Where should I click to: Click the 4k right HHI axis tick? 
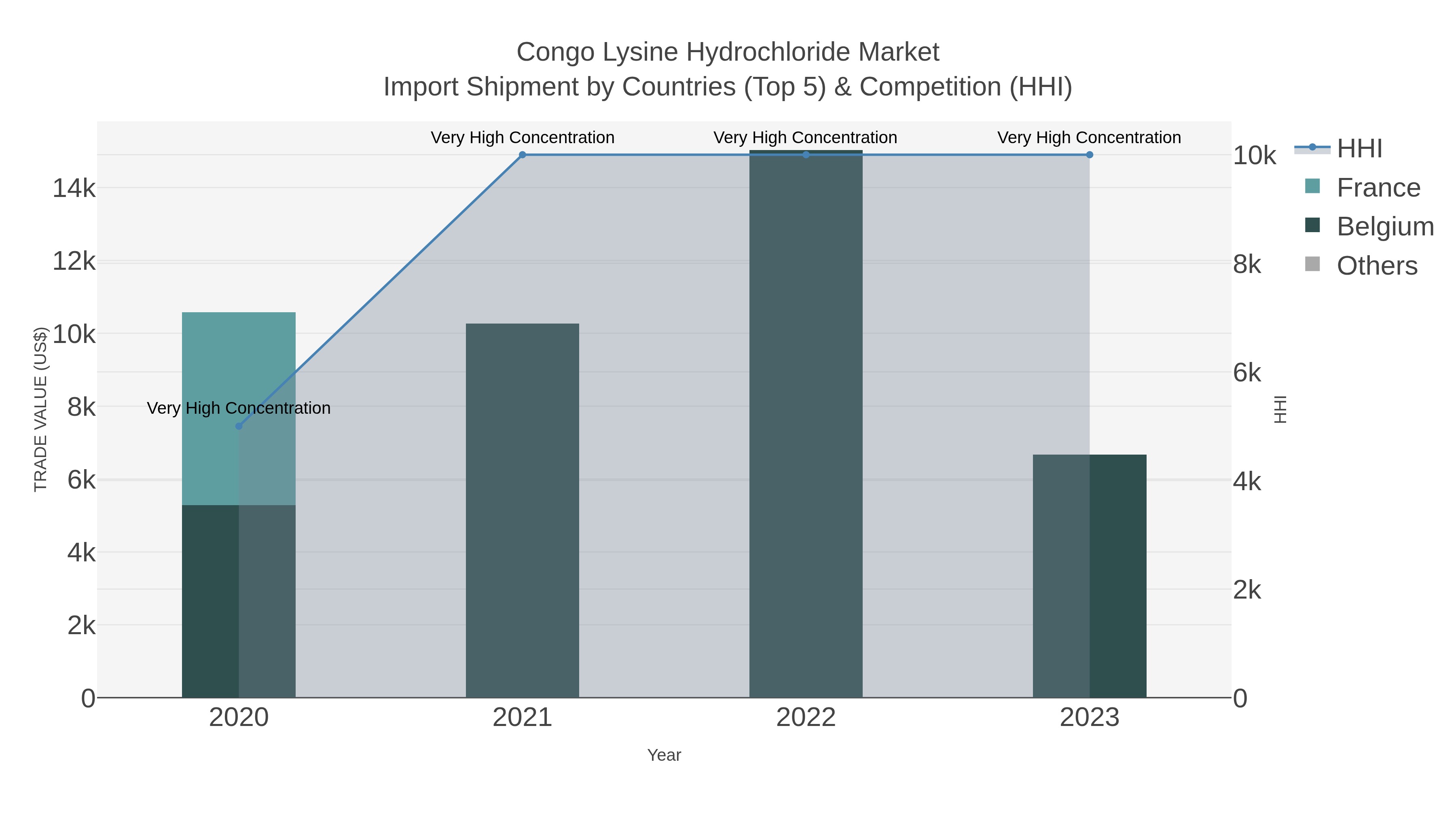pyautogui.click(x=1247, y=482)
